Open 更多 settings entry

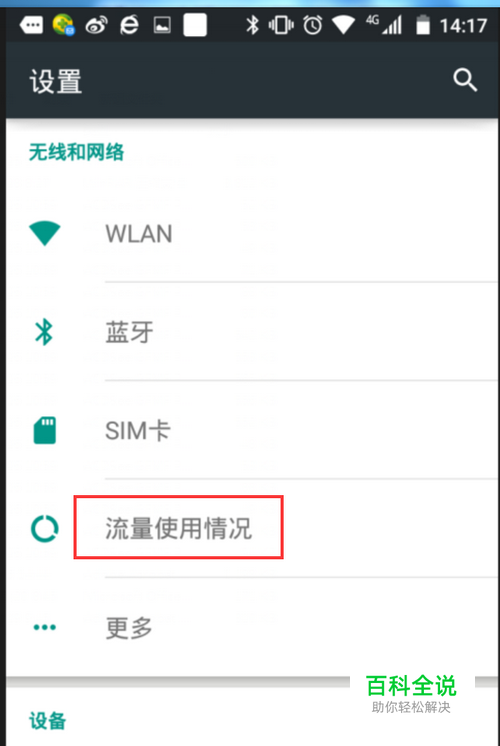click(x=252, y=627)
